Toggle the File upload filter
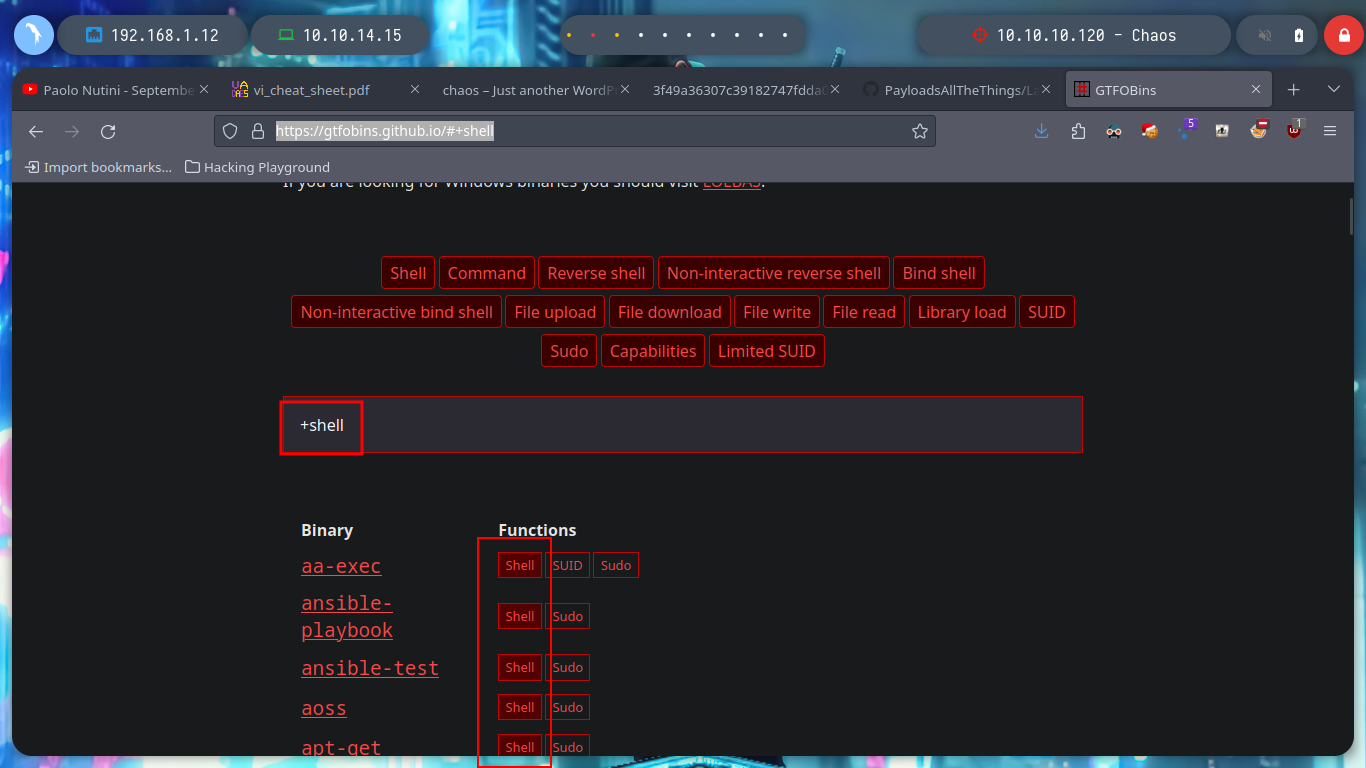1366x768 pixels. (x=555, y=312)
